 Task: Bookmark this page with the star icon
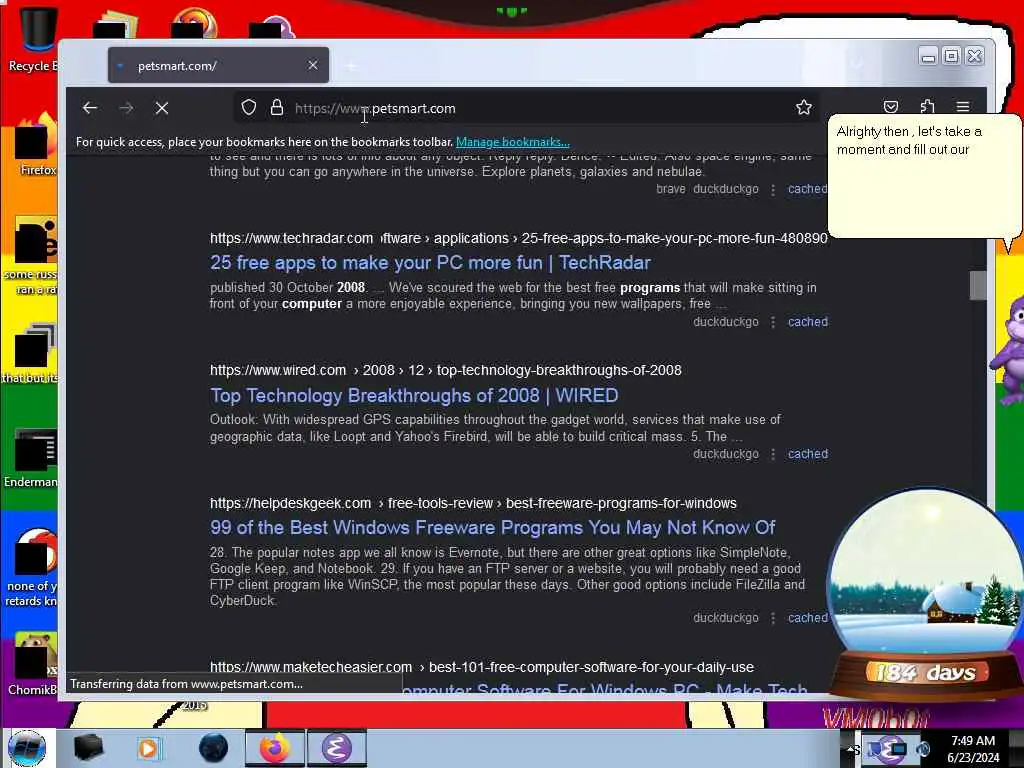point(804,107)
